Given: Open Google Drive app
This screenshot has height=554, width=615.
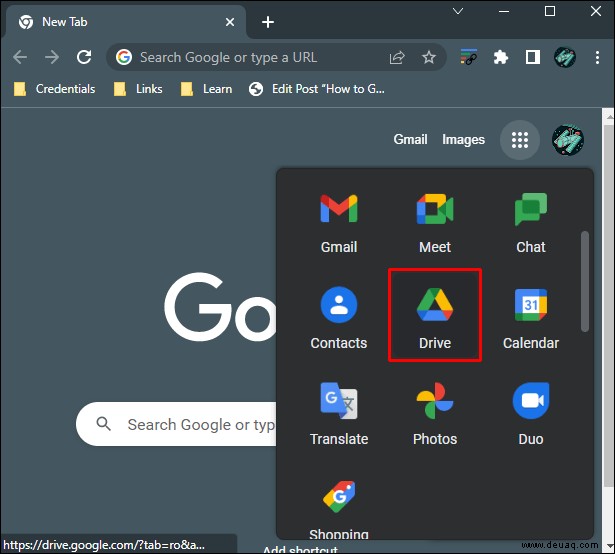Looking at the screenshot, I should pyautogui.click(x=435, y=315).
